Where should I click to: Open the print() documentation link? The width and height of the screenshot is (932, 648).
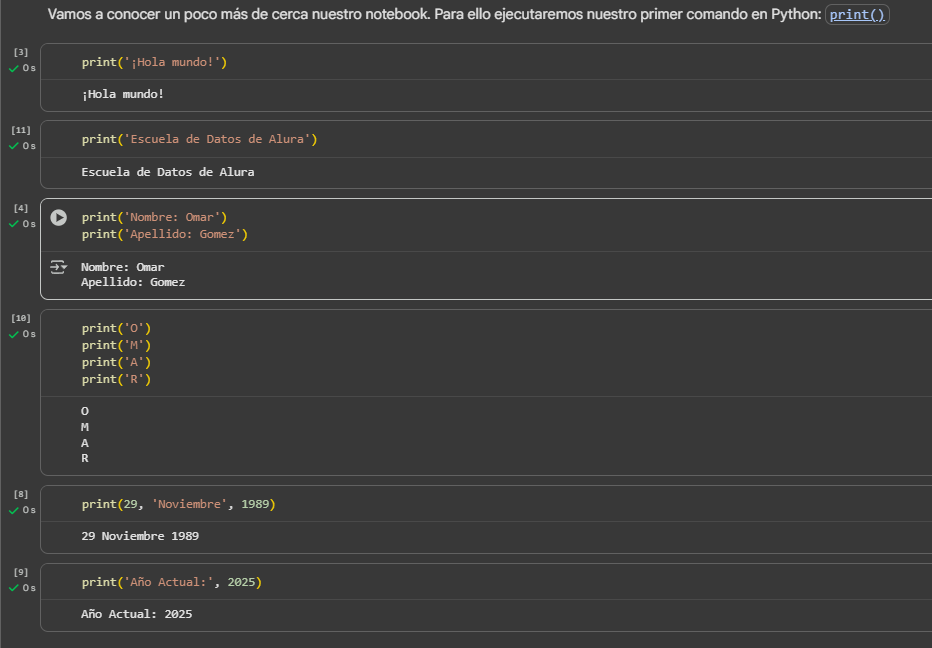coord(857,15)
